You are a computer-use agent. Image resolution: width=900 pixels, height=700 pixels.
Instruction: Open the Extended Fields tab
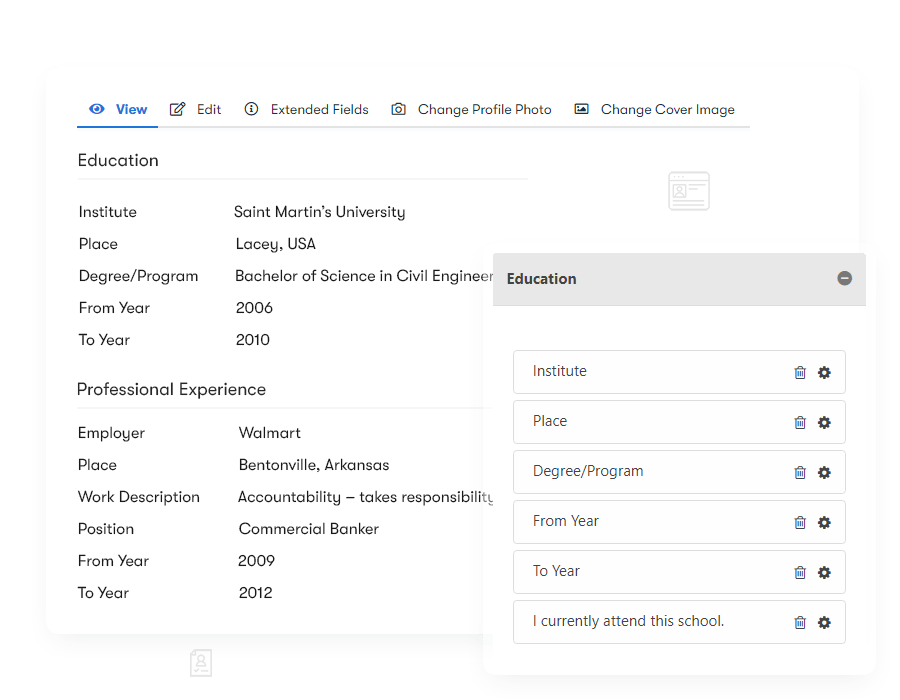(x=307, y=110)
